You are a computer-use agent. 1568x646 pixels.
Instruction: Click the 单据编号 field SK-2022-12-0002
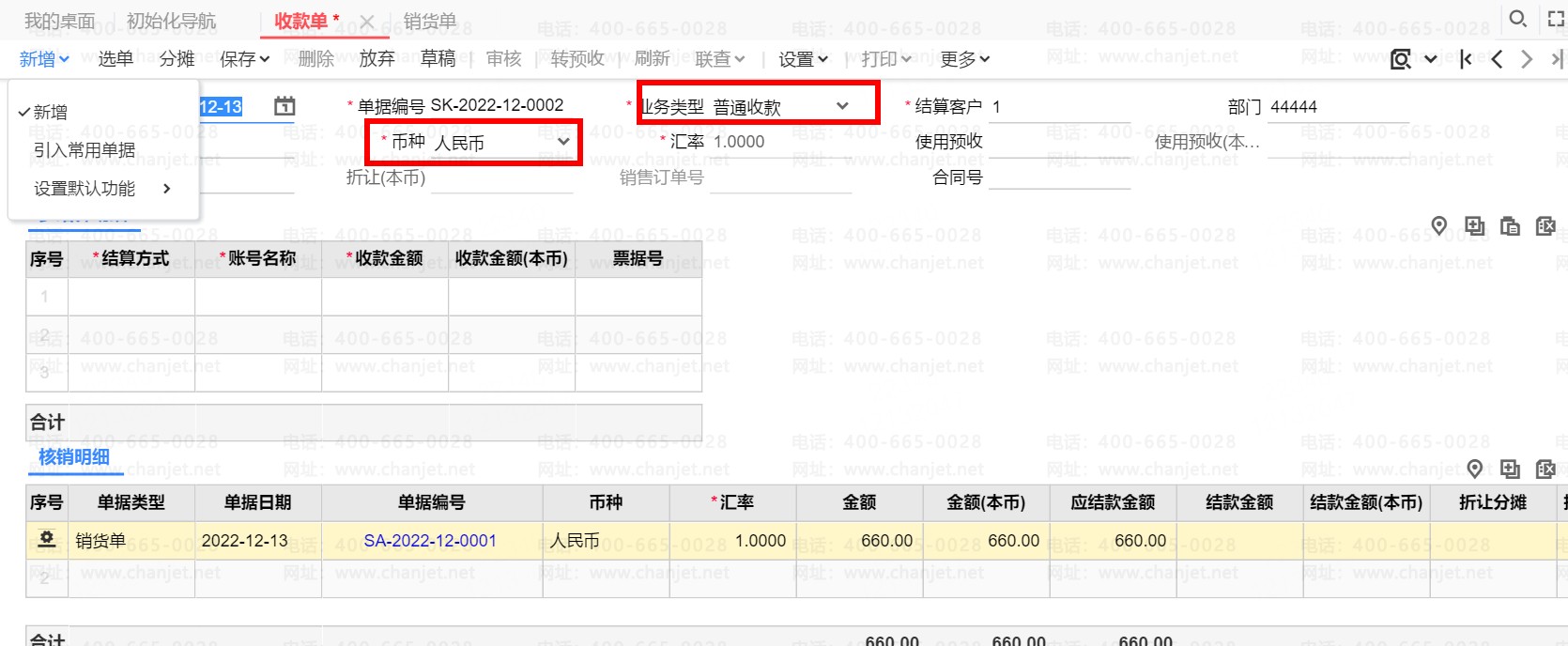500,105
